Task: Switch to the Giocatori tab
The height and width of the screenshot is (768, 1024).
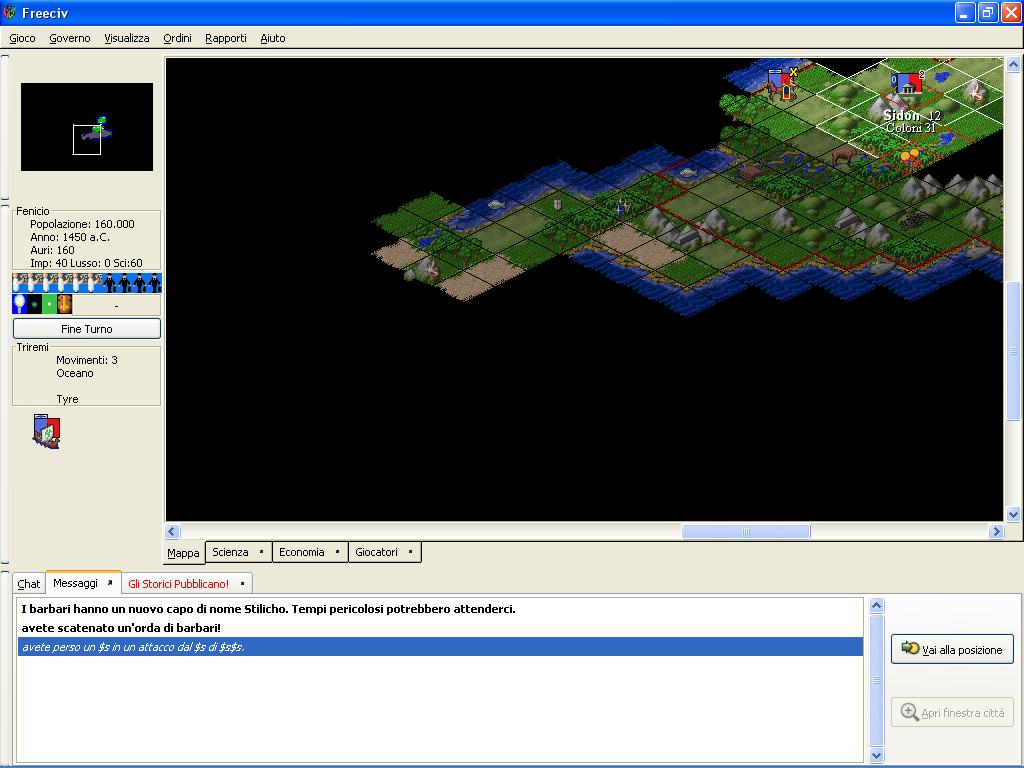Action: (x=376, y=552)
